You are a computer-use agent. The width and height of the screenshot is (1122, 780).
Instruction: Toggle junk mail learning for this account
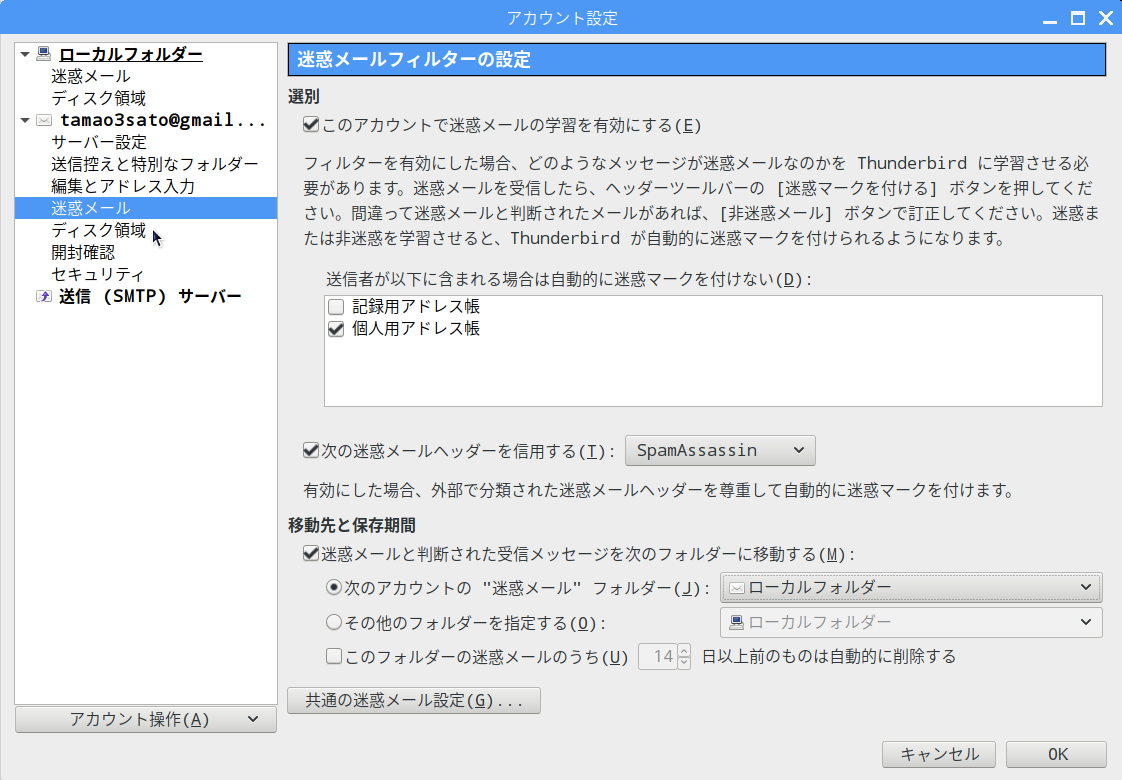pos(311,125)
